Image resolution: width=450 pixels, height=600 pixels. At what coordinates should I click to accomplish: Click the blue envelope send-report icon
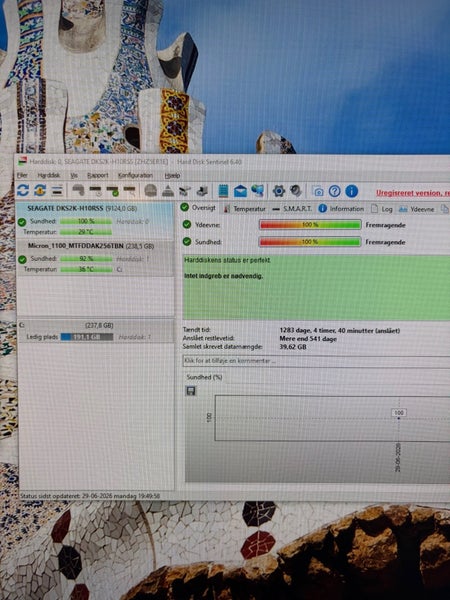tap(240, 191)
